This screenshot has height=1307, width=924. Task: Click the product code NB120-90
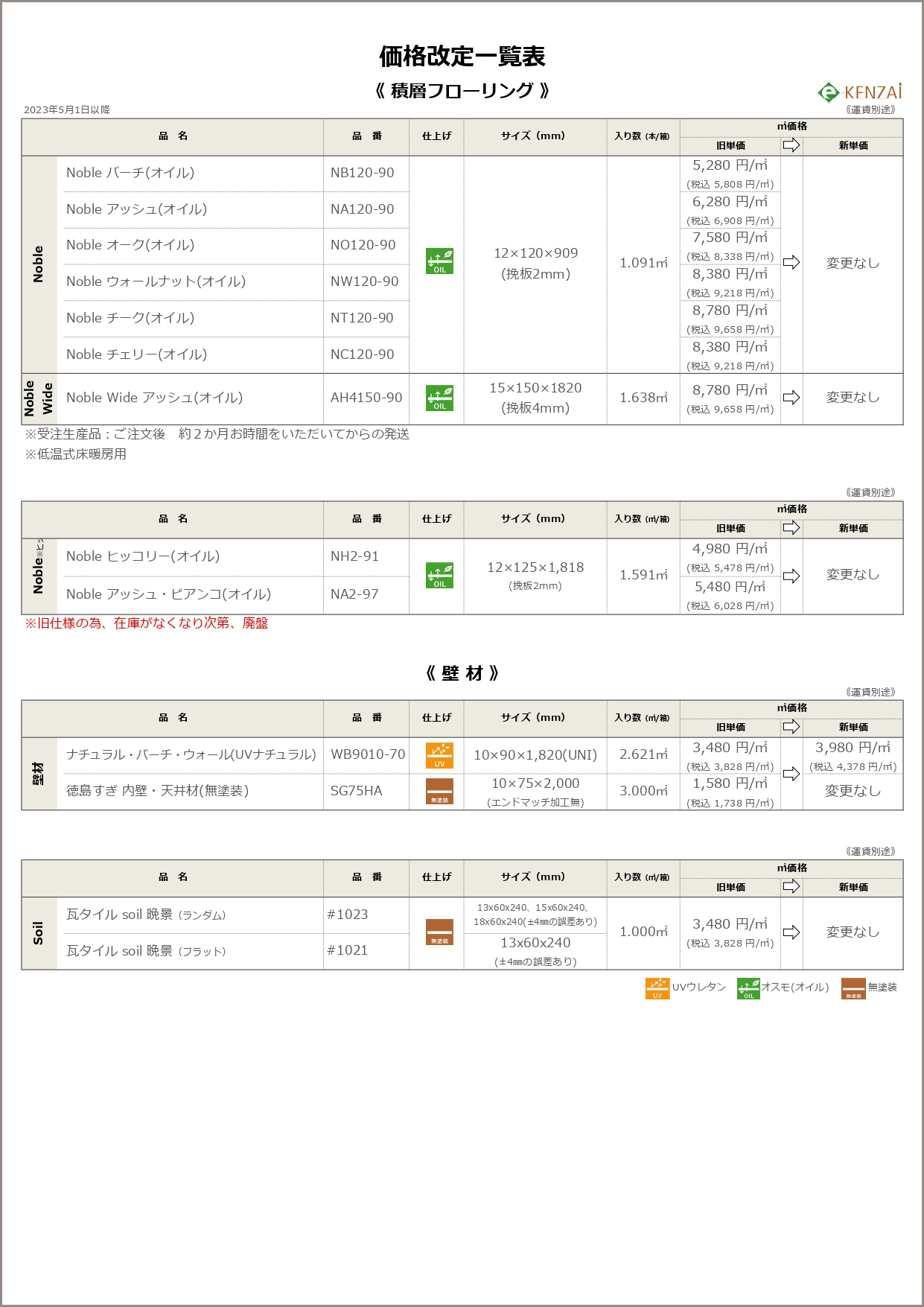pos(363,173)
